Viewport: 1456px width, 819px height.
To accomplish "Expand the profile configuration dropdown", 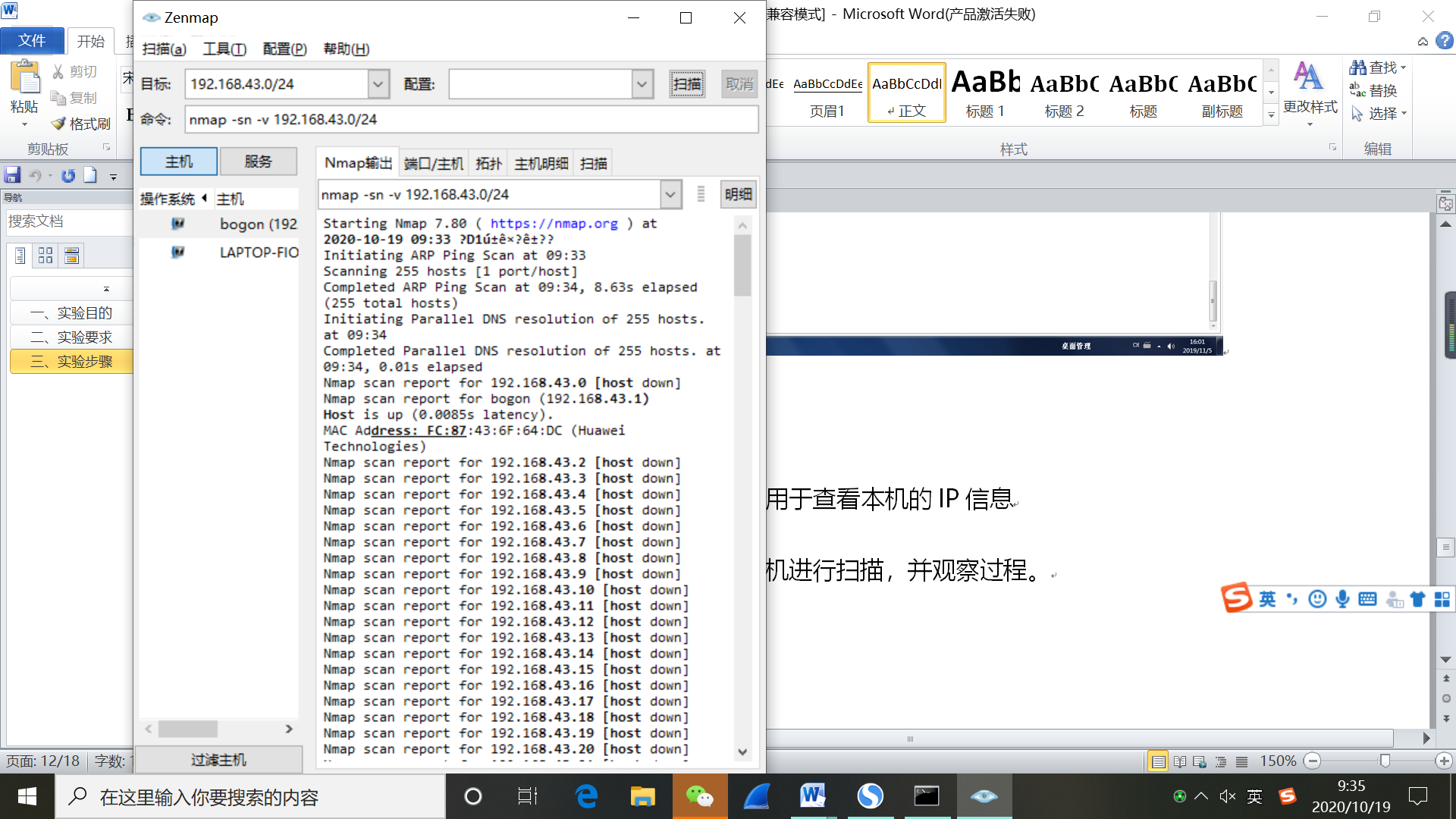I will click(642, 84).
